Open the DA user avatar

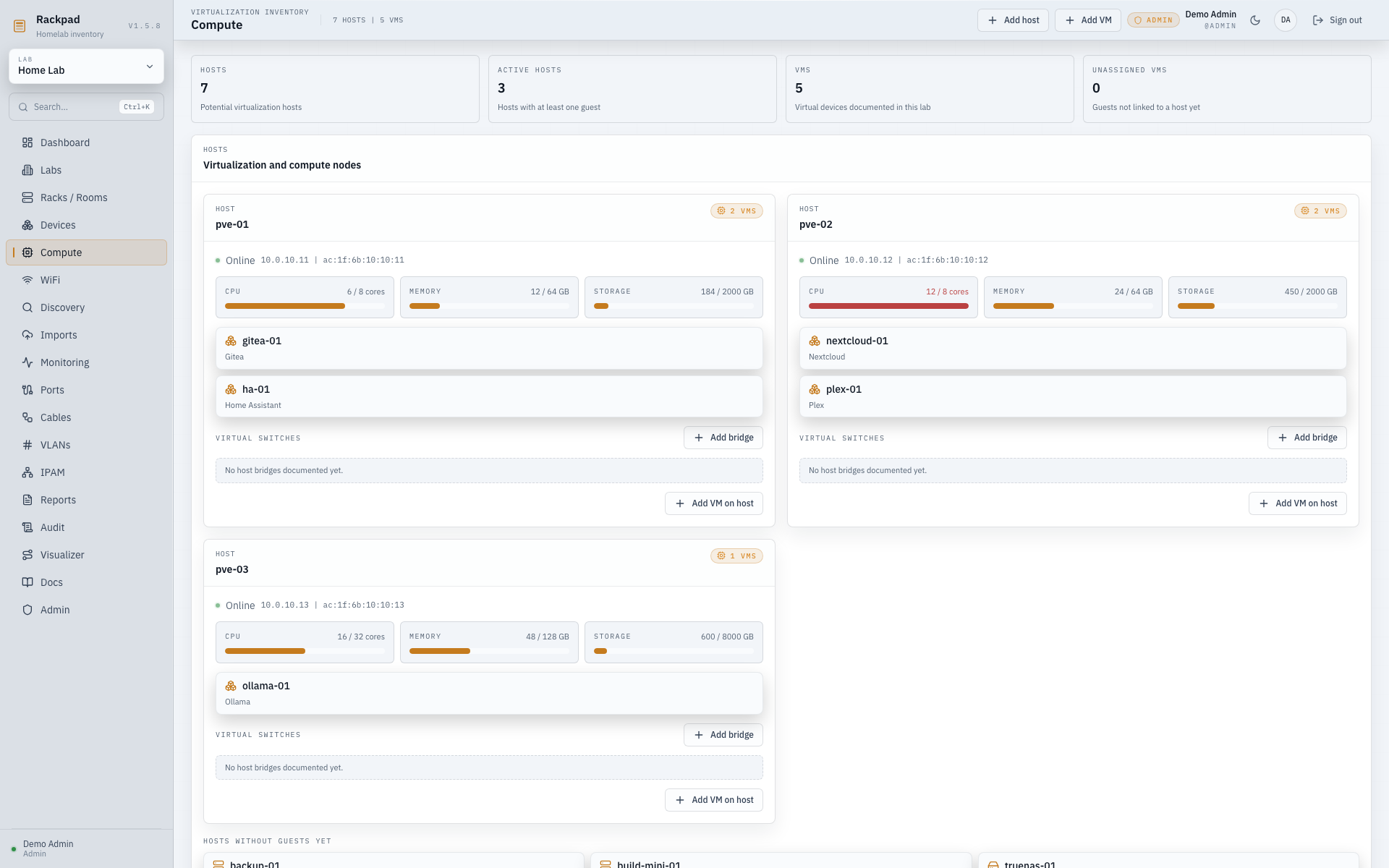tap(1286, 20)
